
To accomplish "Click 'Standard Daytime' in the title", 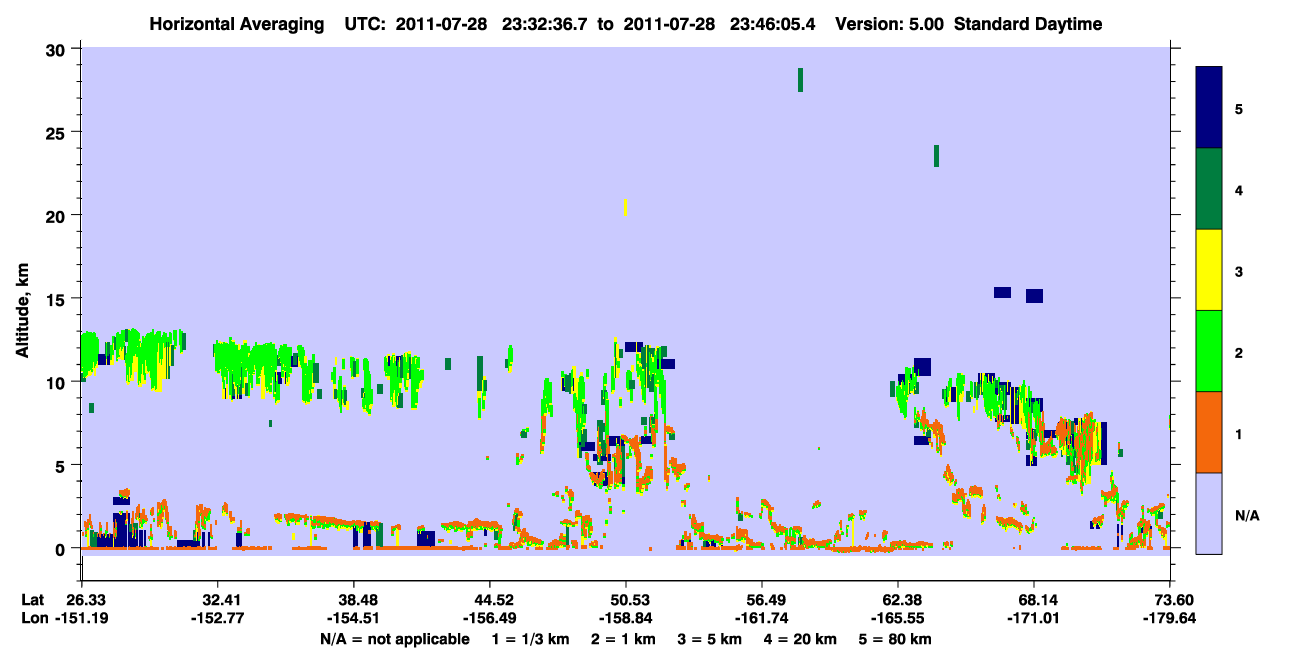I will click(x=1027, y=24).
